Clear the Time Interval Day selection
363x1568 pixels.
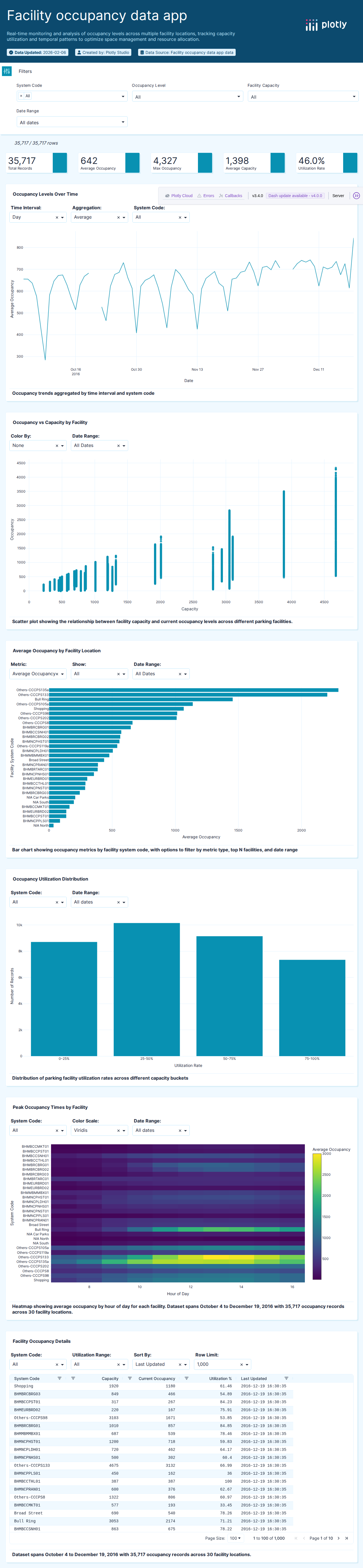point(57,217)
